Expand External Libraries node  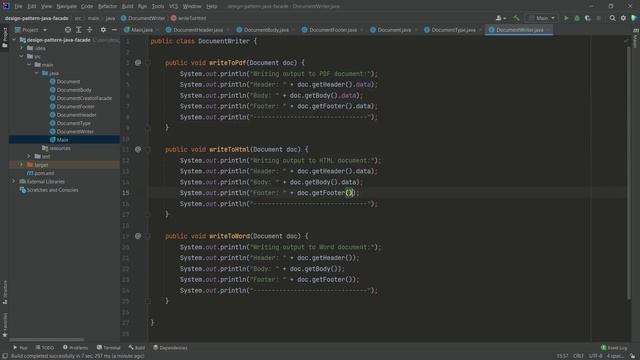click(x=14, y=181)
